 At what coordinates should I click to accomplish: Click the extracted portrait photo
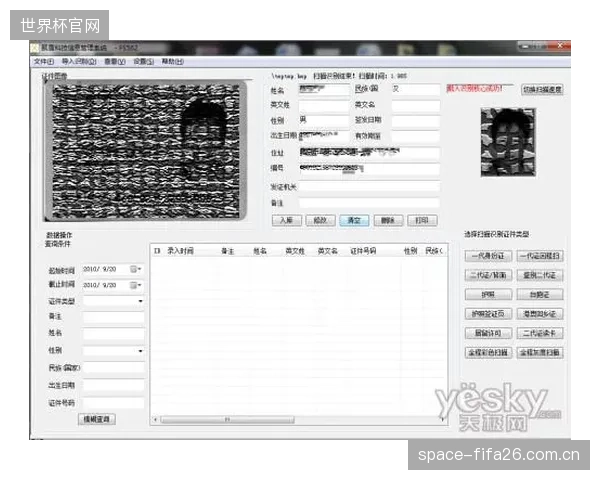click(508, 142)
